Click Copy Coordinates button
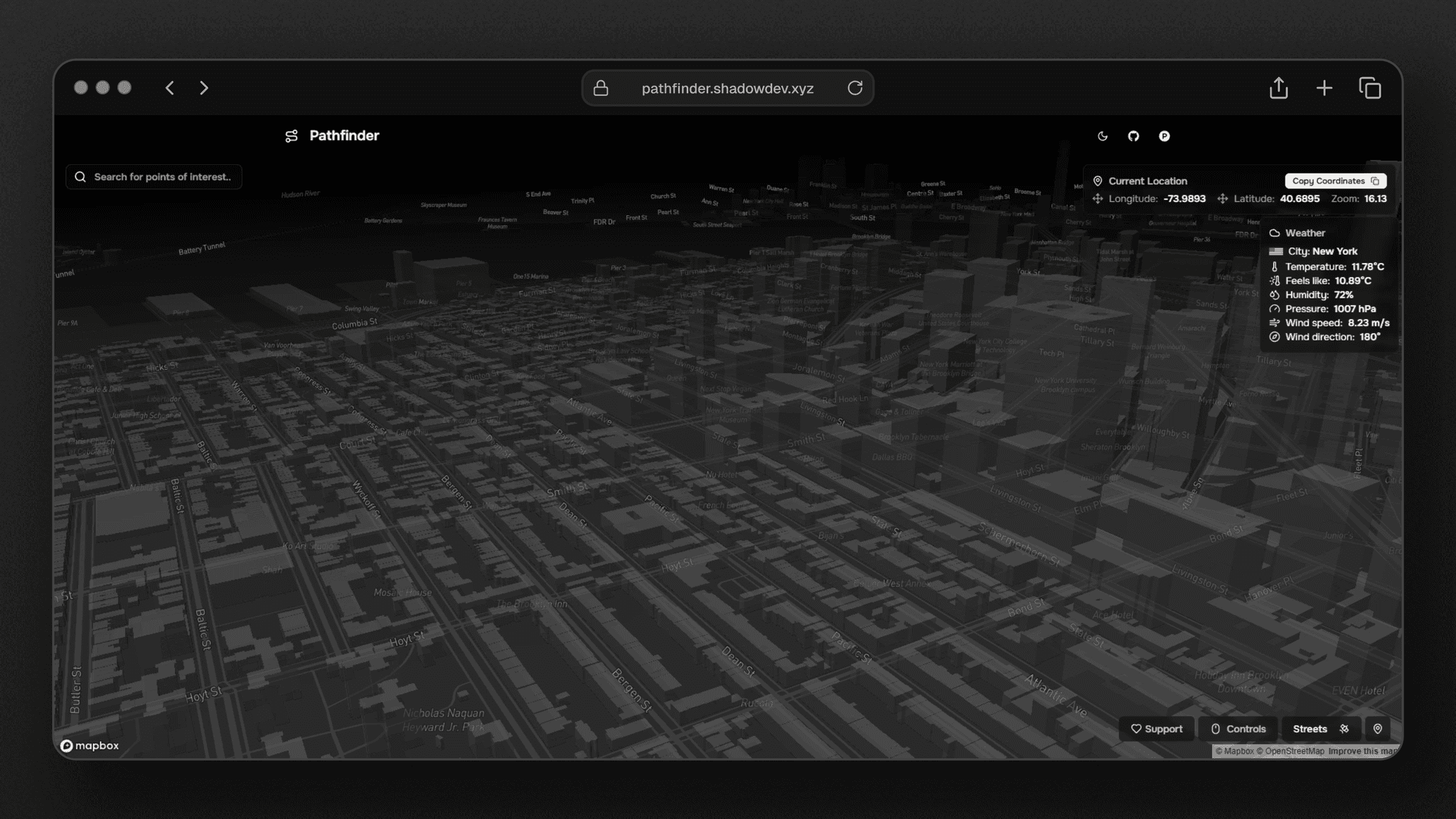 point(1334,181)
